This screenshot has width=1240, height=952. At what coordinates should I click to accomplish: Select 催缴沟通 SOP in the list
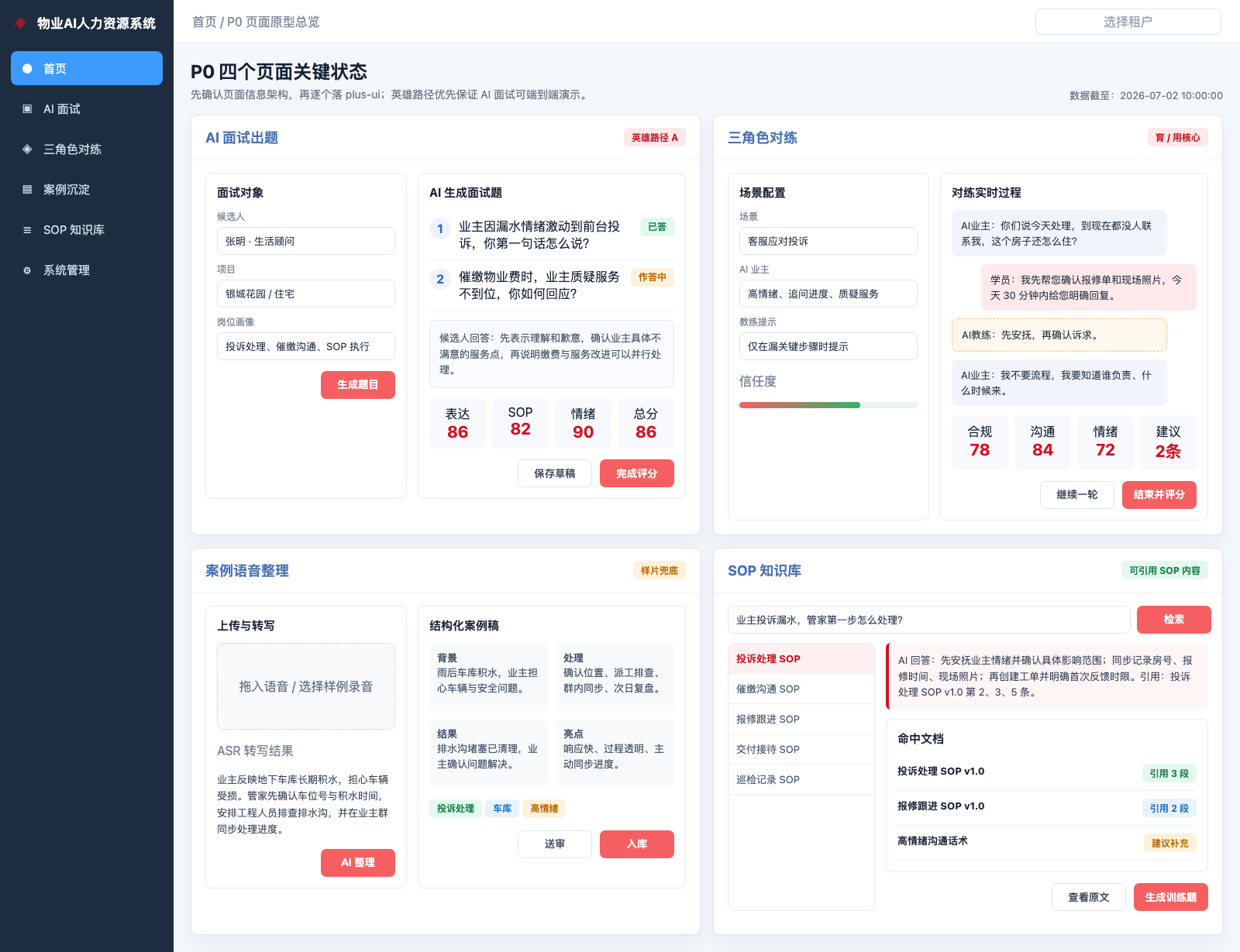pyautogui.click(x=801, y=689)
